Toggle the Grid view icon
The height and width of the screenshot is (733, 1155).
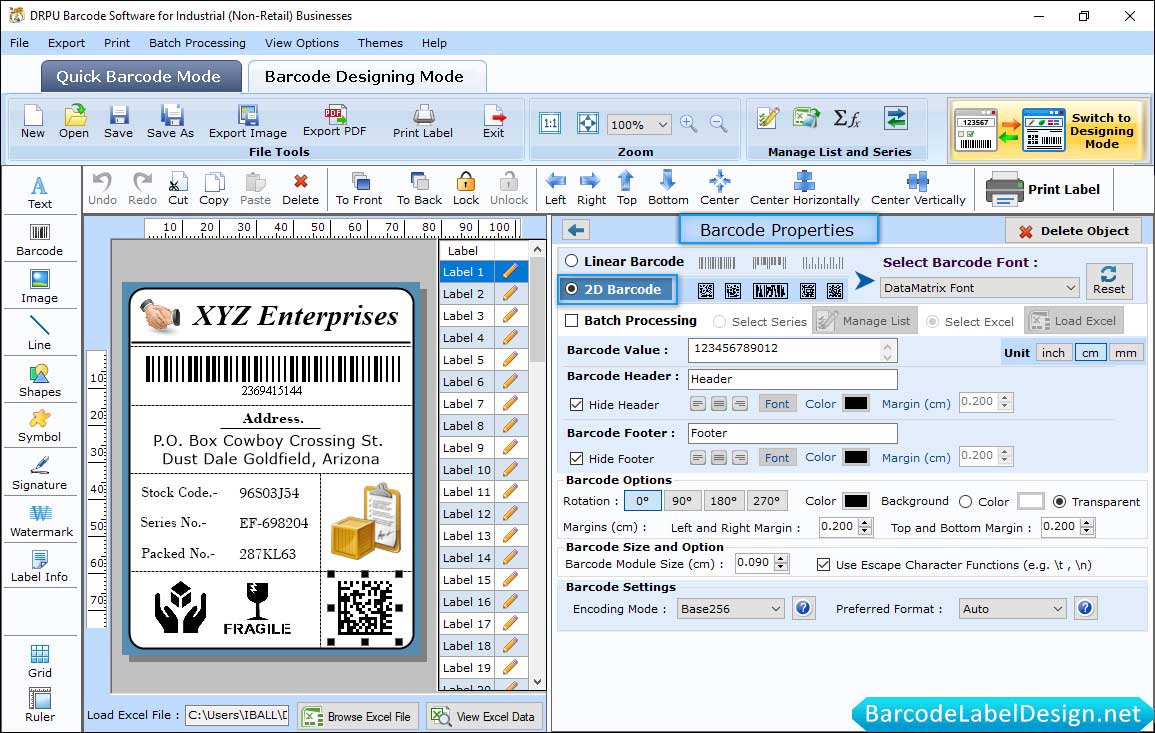tap(40, 654)
